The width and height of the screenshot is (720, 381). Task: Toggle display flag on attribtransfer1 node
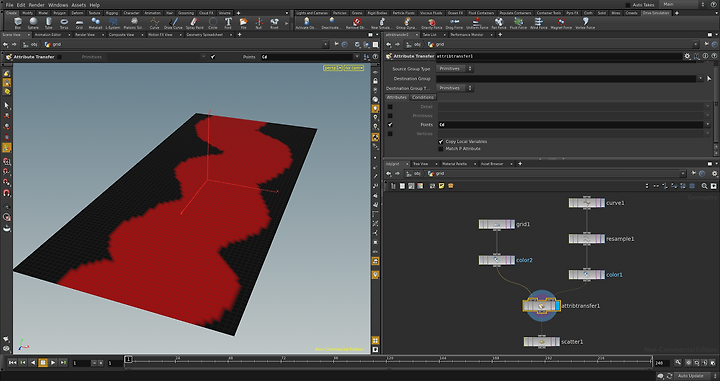(x=557, y=306)
